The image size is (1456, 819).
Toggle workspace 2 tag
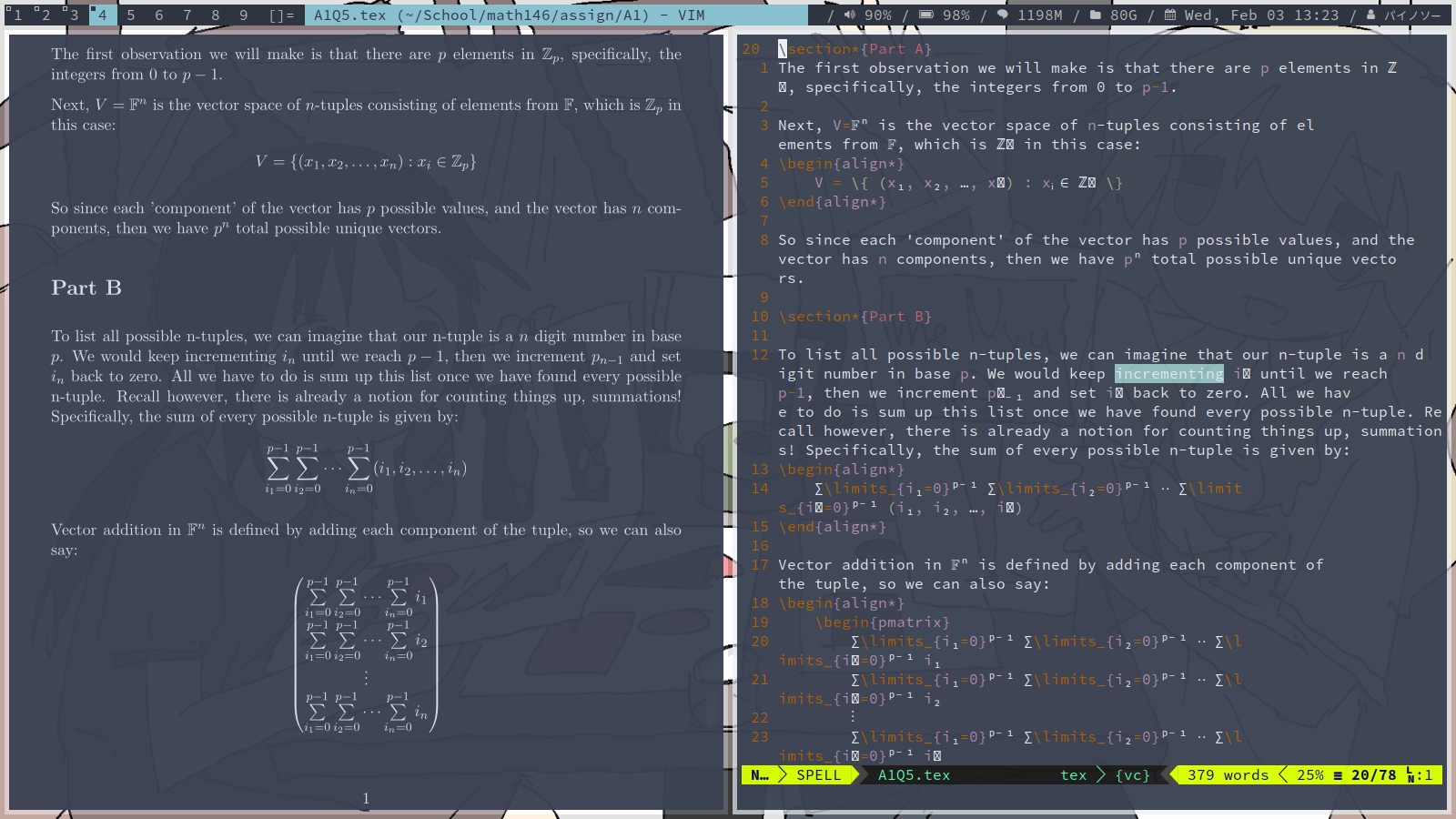(45, 15)
